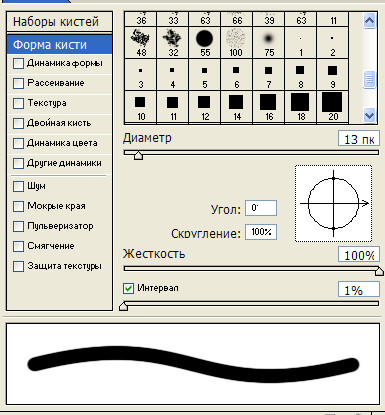Enable the Рассеивание checkbox
Screen dimensions: 385x415
[18, 83]
